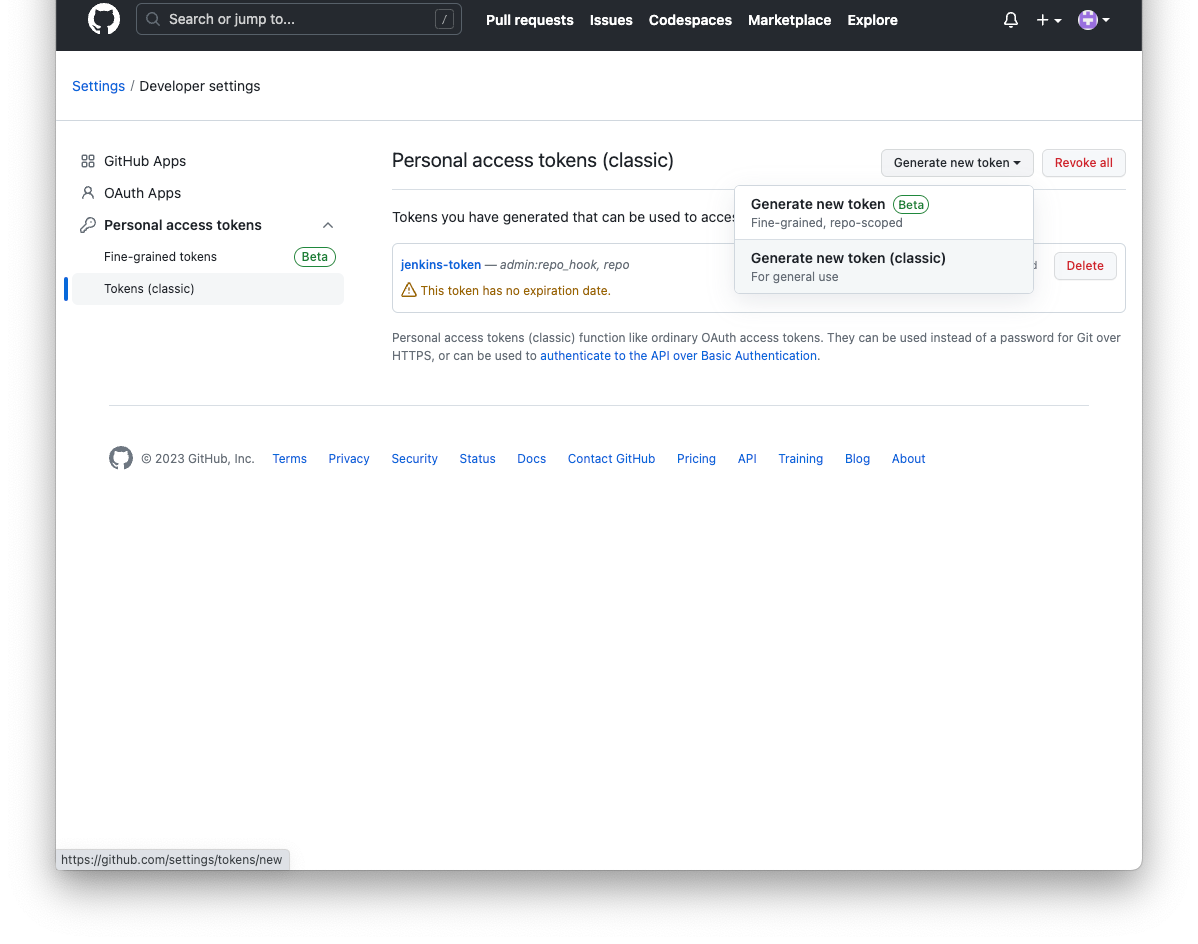Open Blog footer link
Image resolution: width=1198 pixels, height=944 pixels.
click(857, 459)
